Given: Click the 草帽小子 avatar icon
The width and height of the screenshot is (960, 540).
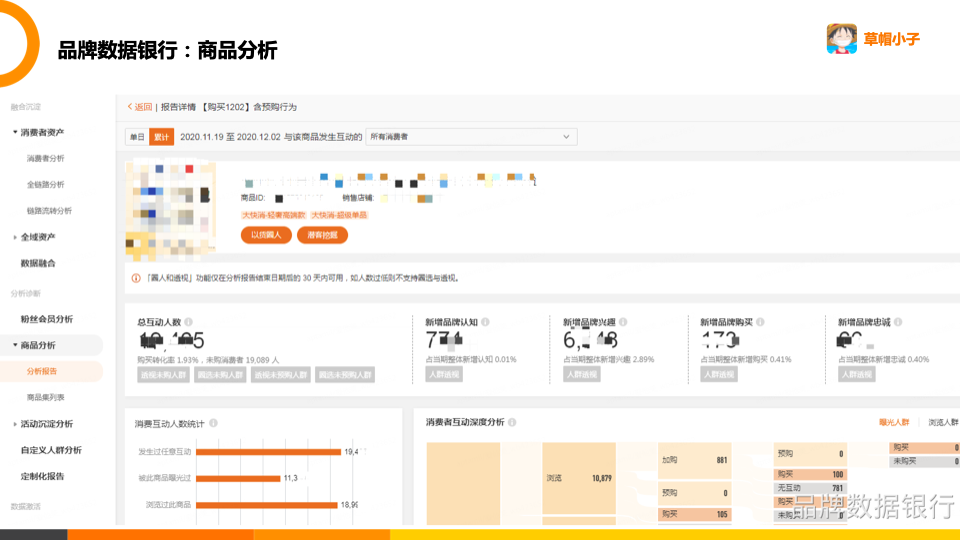Looking at the screenshot, I should click(x=842, y=39).
